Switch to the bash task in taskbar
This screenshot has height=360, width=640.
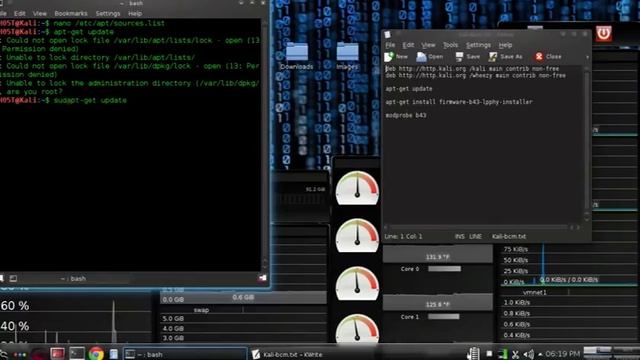coord(184,354)
